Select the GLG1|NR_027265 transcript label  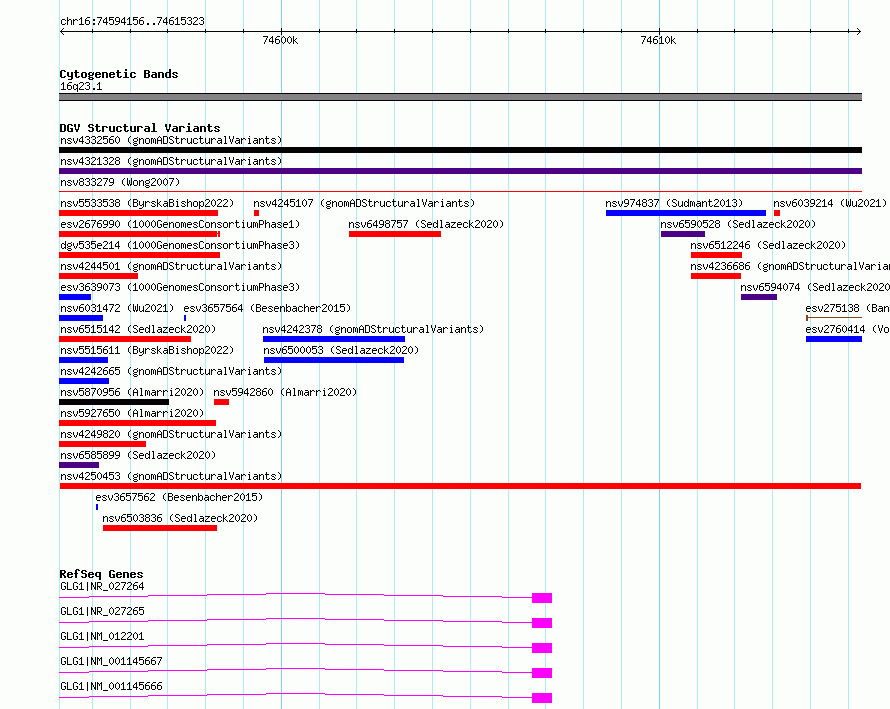pos(102,611)
